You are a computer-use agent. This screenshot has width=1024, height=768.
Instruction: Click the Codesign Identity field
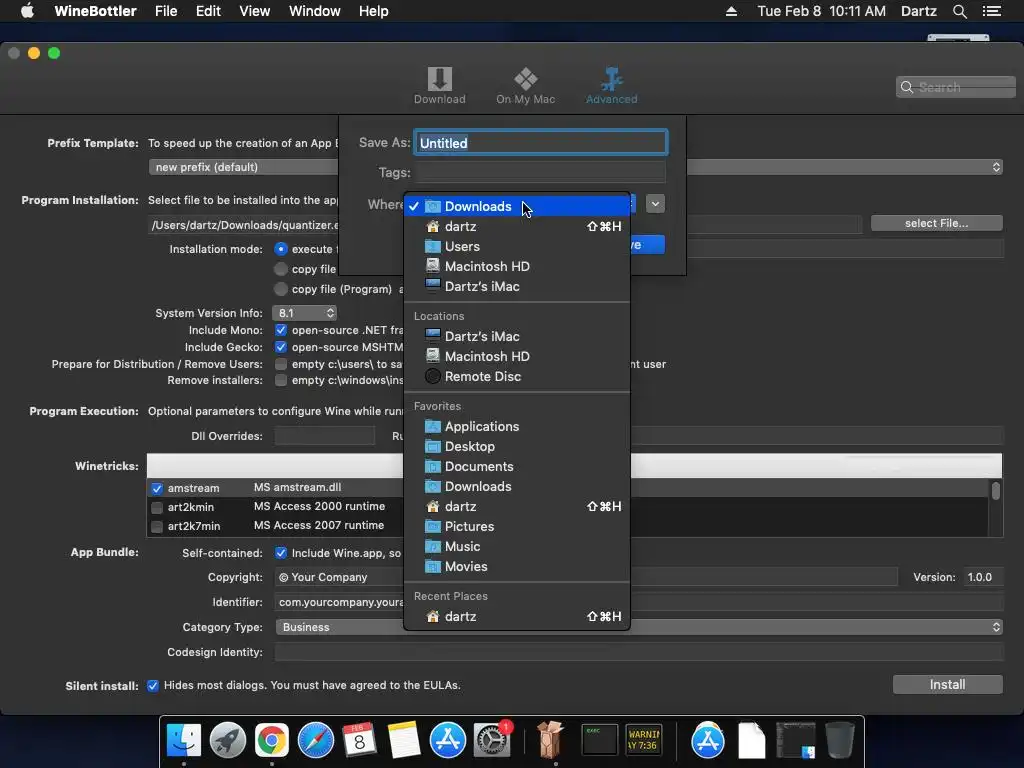(639, 652)
